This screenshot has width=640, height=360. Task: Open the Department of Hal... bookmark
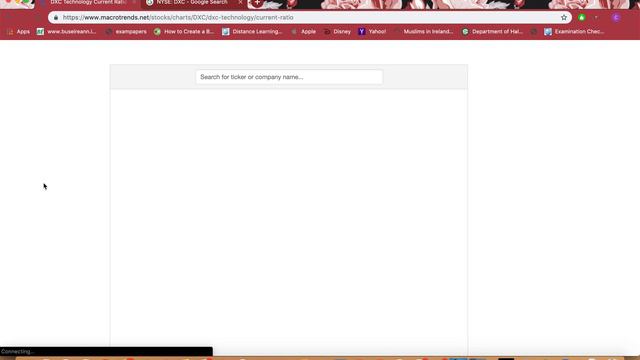tap(492, 31)
